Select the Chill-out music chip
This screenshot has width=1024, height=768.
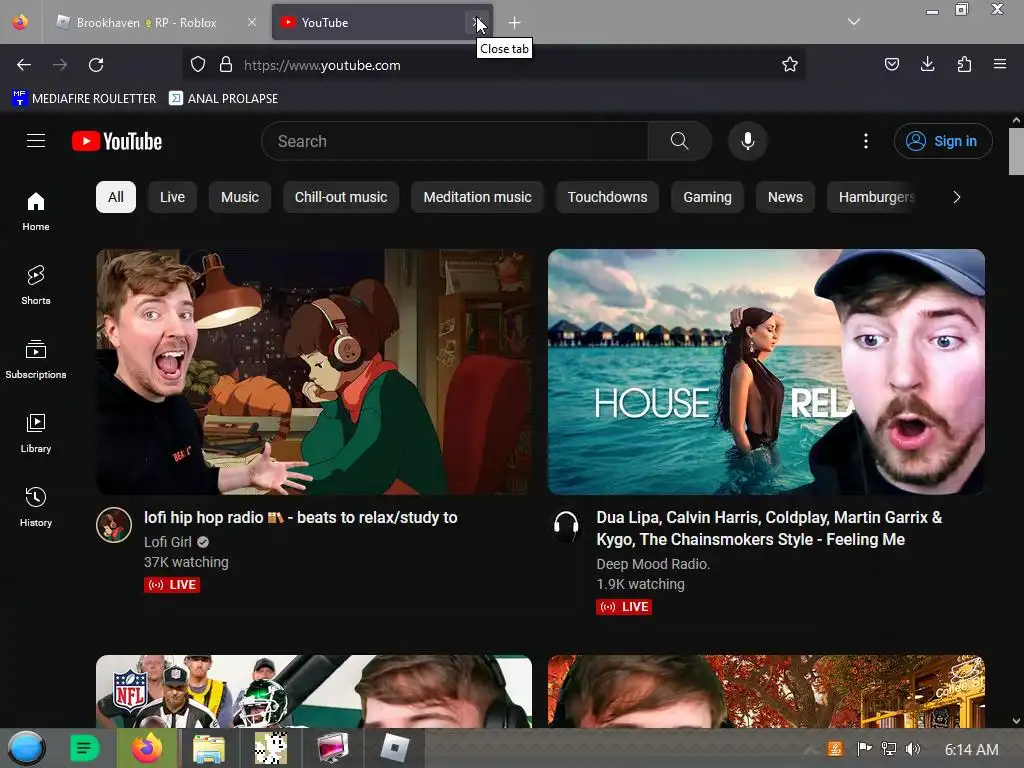tap(341, 197)
